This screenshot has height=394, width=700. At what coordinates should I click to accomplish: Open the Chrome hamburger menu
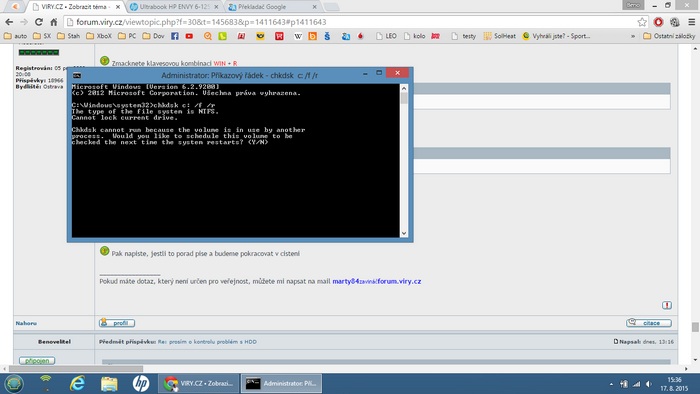pos(692,22)
